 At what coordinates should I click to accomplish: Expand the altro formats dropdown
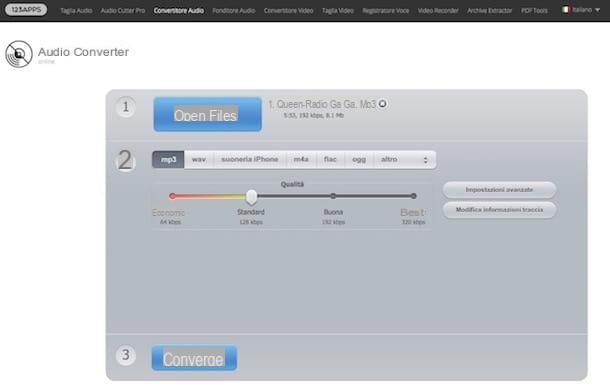405,160
